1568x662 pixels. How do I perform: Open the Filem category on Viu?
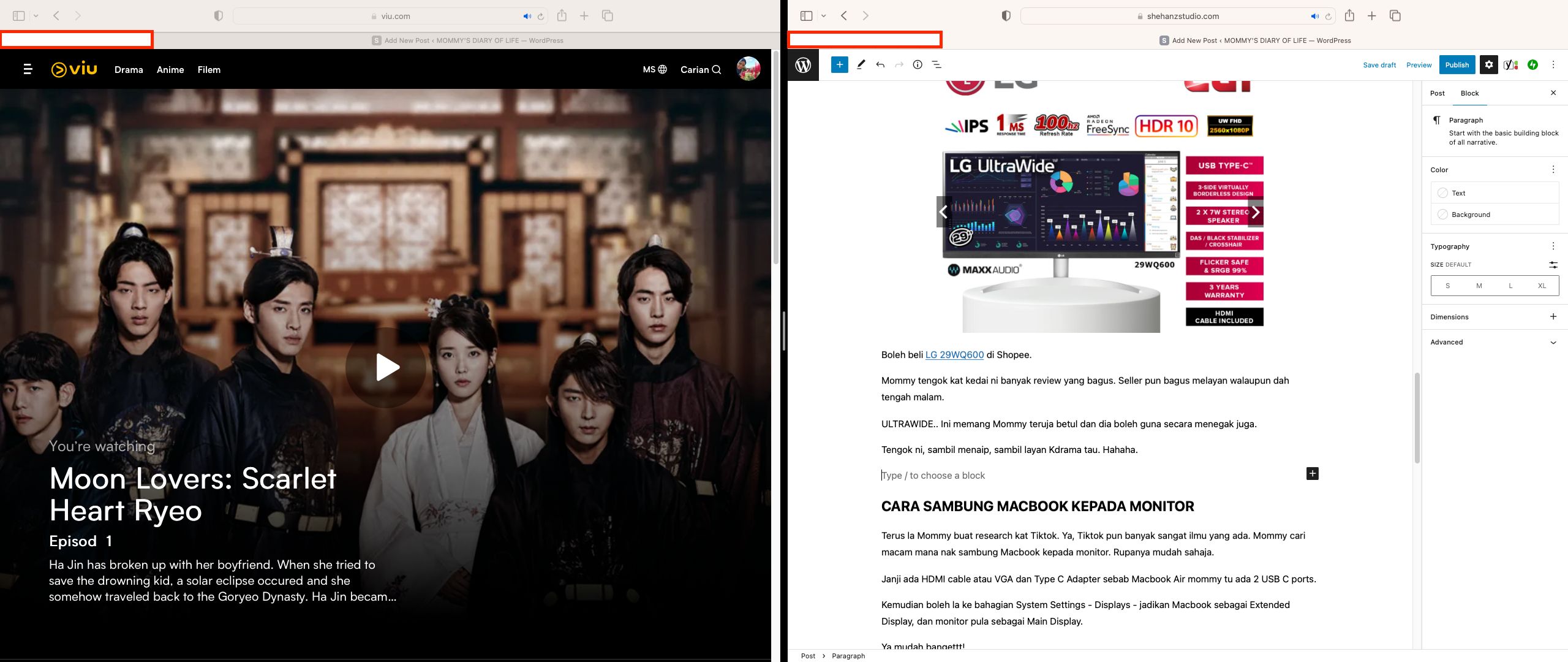(209, 70)
